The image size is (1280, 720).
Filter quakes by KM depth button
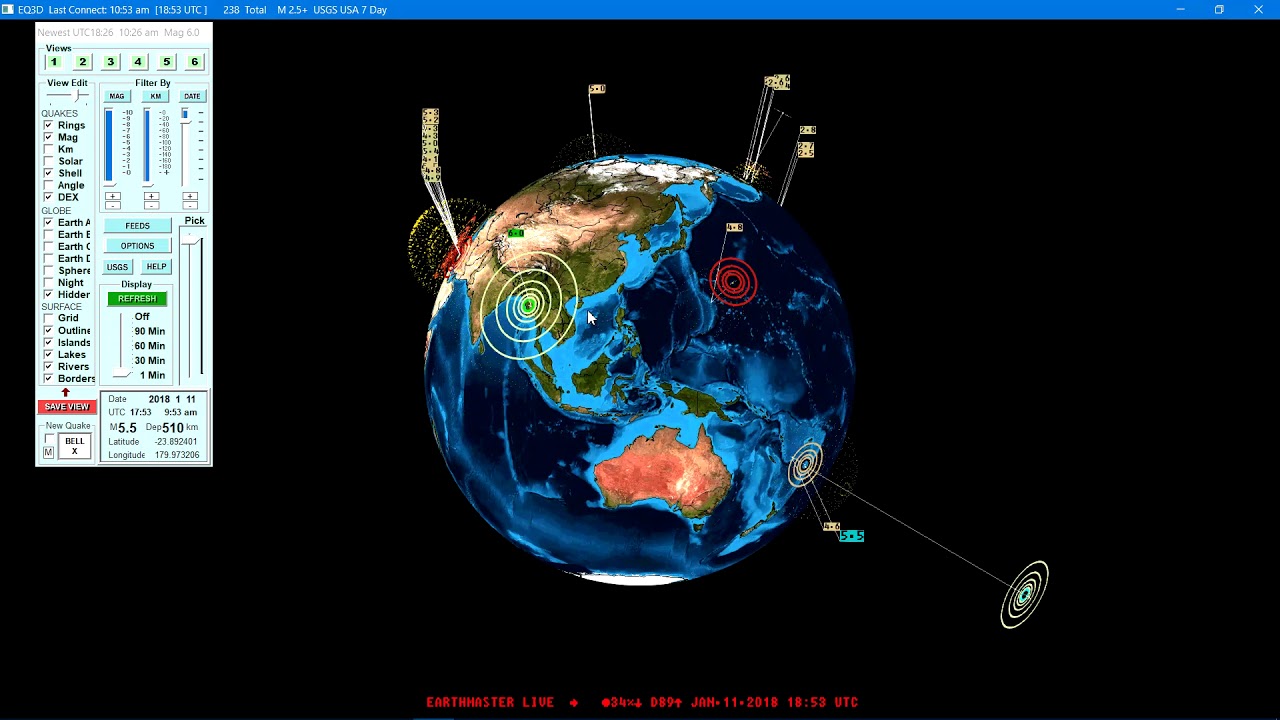pyautogui.click(x=155, y=96)
